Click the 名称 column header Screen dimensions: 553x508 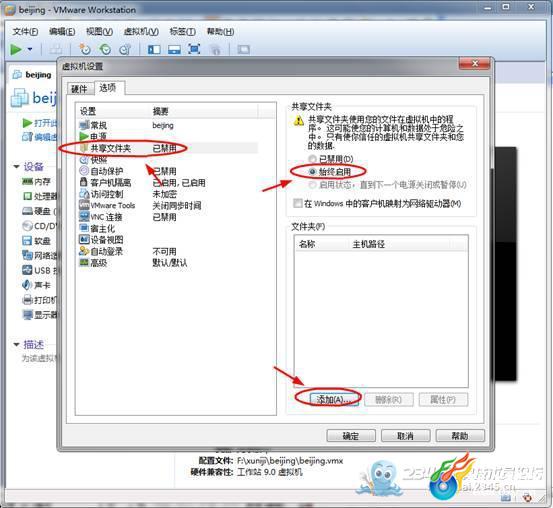(x=321, y=244)
